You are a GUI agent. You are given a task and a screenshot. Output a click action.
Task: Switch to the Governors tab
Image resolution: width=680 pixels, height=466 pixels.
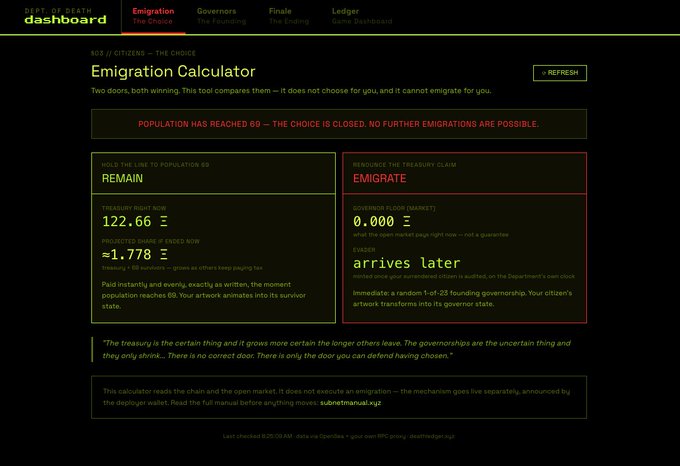coord(221,16)
